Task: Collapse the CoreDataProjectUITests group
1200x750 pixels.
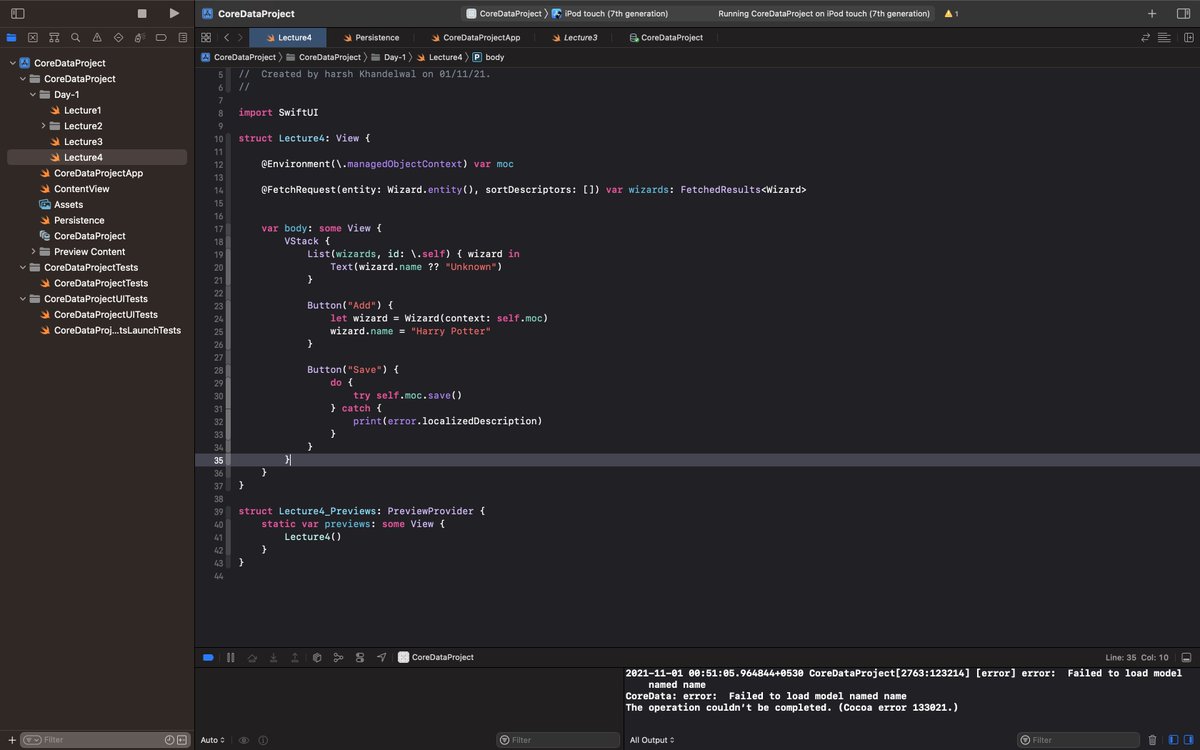Action: 22,299
